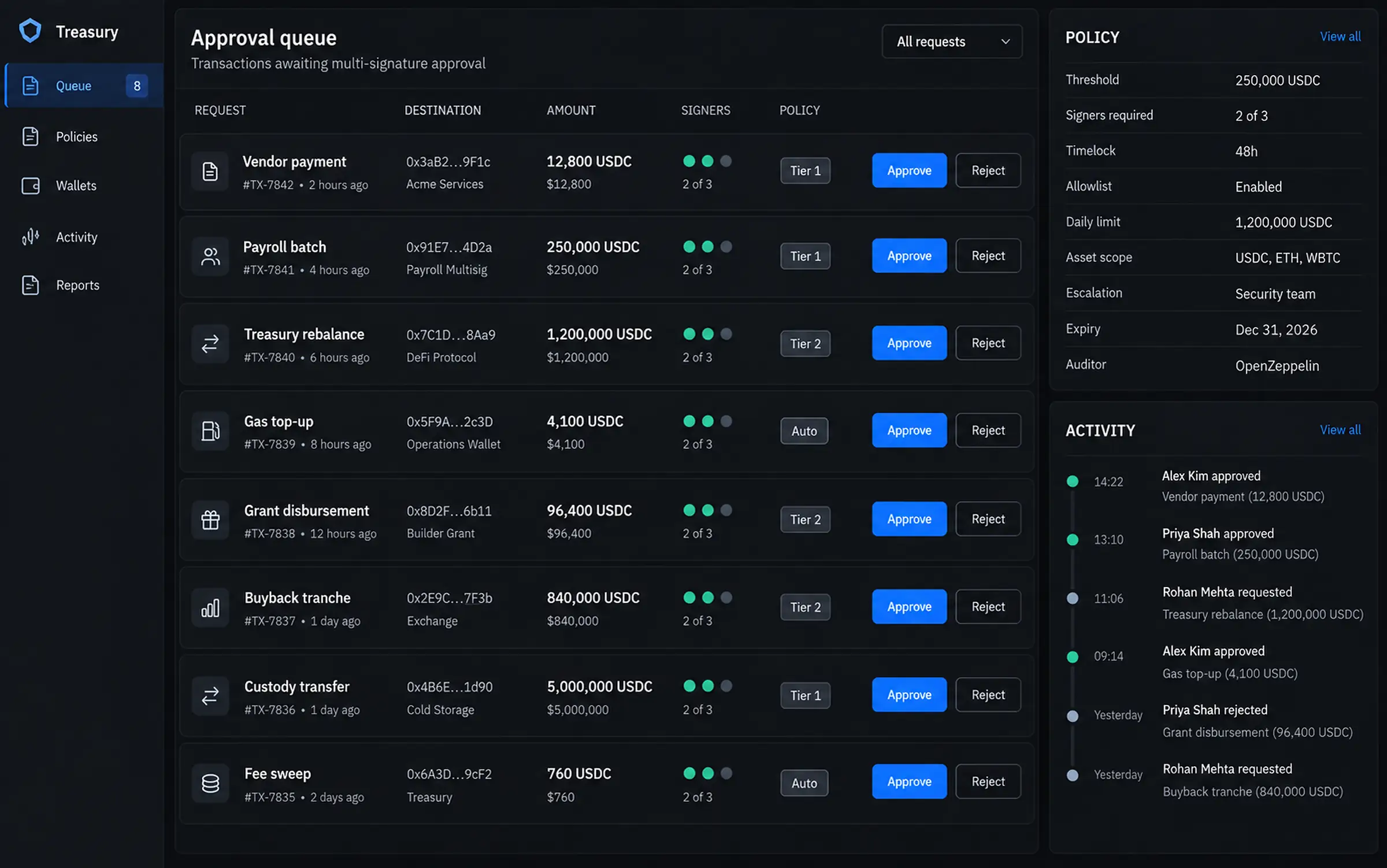
Task: Approve the Vendor payment request
Action: [909, 170]
